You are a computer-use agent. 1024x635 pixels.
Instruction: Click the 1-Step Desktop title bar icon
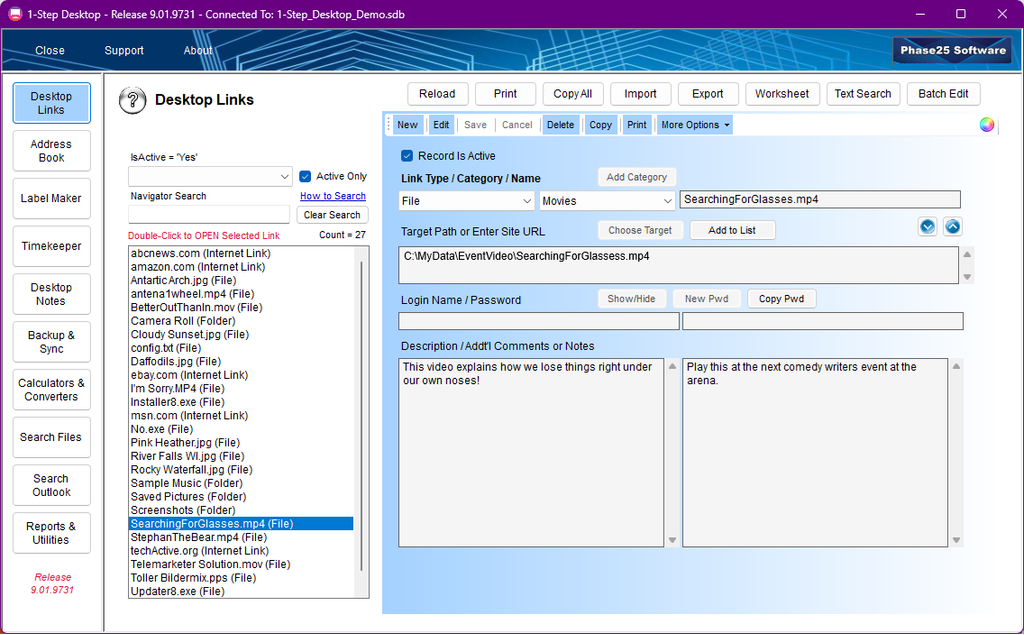click(x=15, y=14)
